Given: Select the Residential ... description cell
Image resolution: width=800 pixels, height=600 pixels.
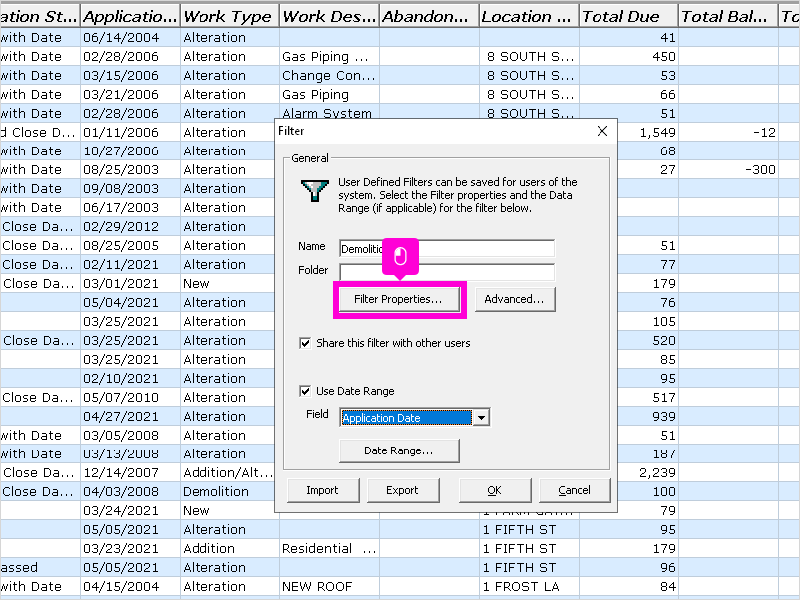Looking at the screenshot, I should pyautogui.click(x=329, y=549).
